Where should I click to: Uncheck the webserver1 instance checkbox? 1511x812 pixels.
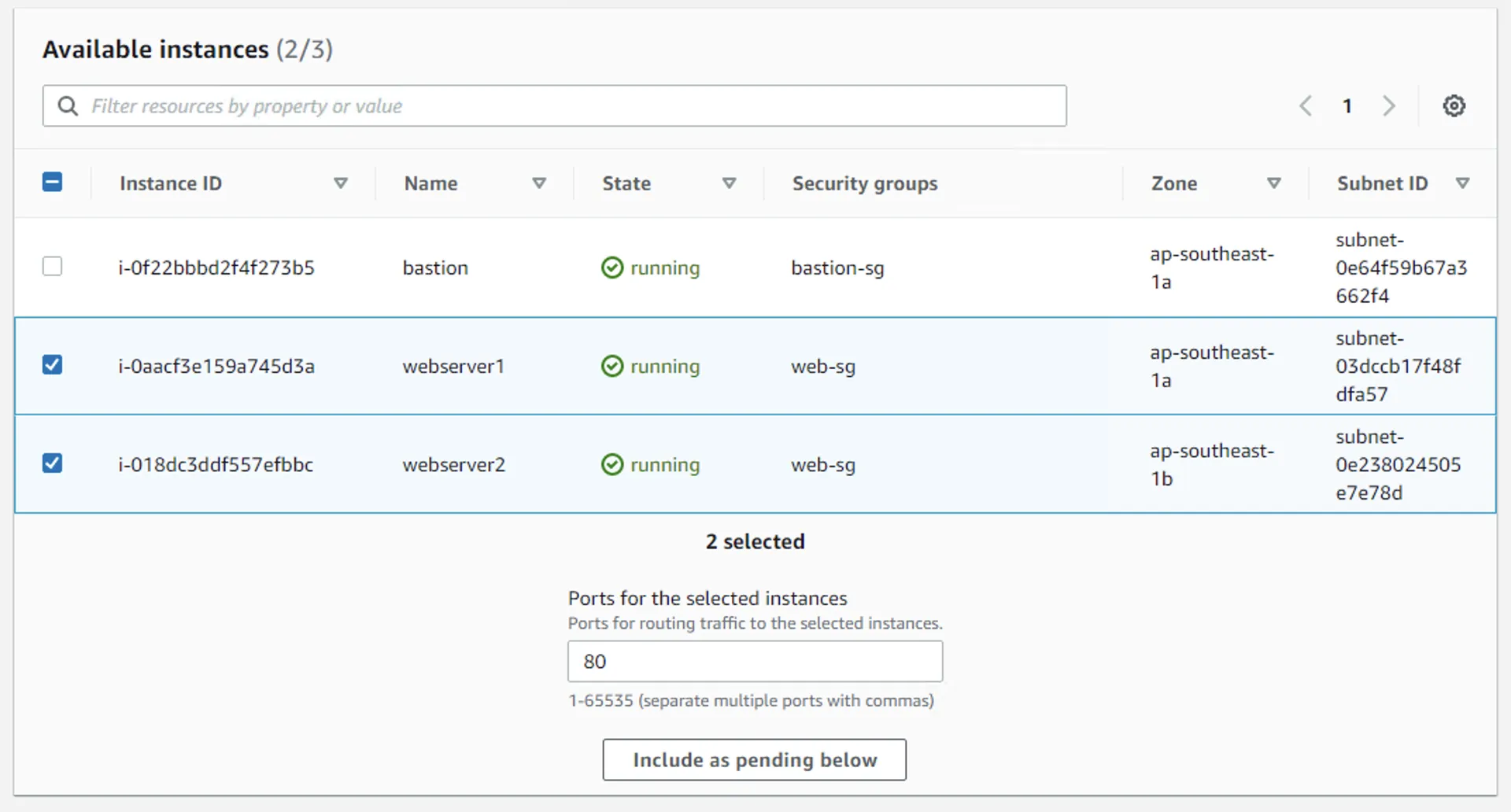pos(52,364)
